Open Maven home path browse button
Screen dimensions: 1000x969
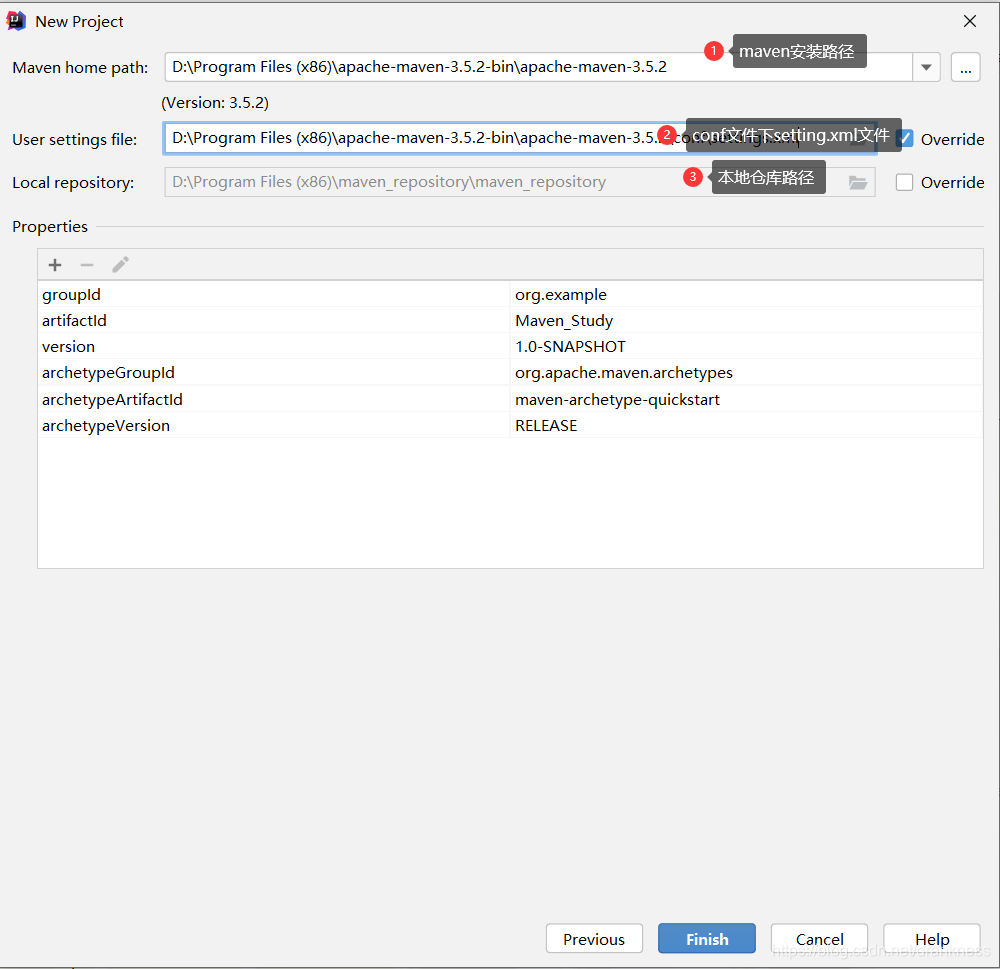pos(966,67)
